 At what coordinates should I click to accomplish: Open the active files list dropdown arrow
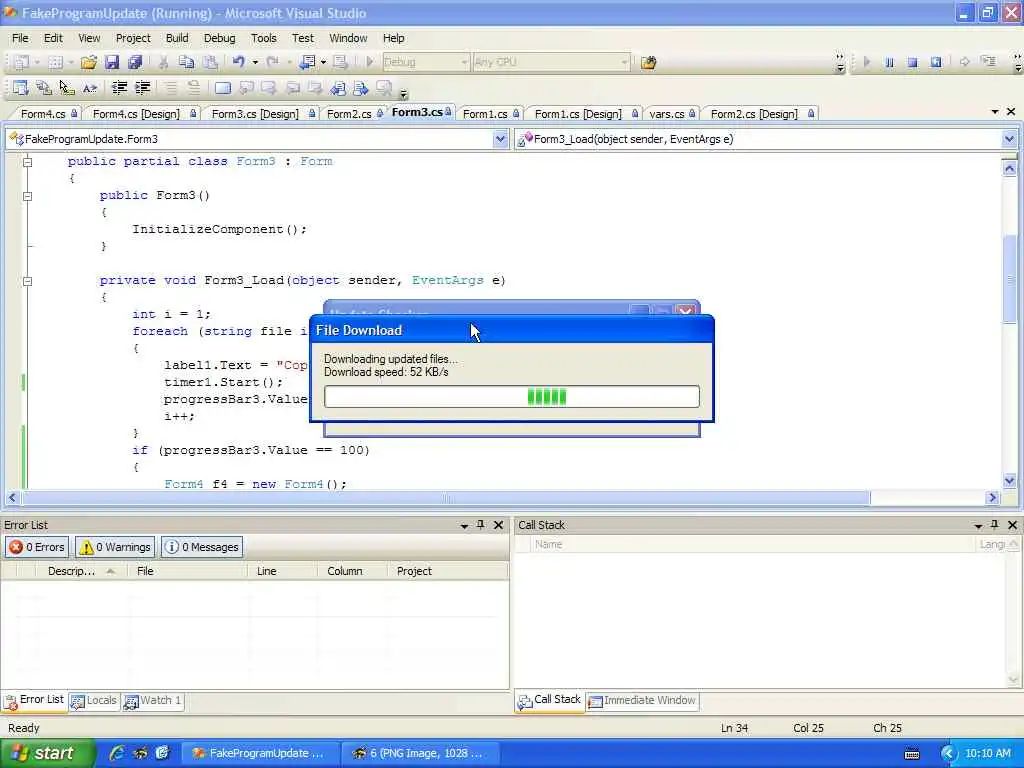(995, 112)
